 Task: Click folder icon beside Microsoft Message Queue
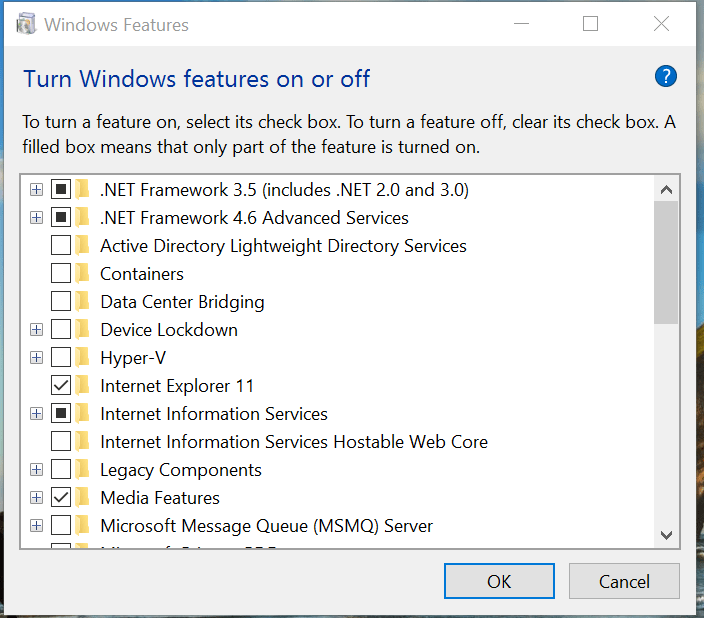[83, 525]
